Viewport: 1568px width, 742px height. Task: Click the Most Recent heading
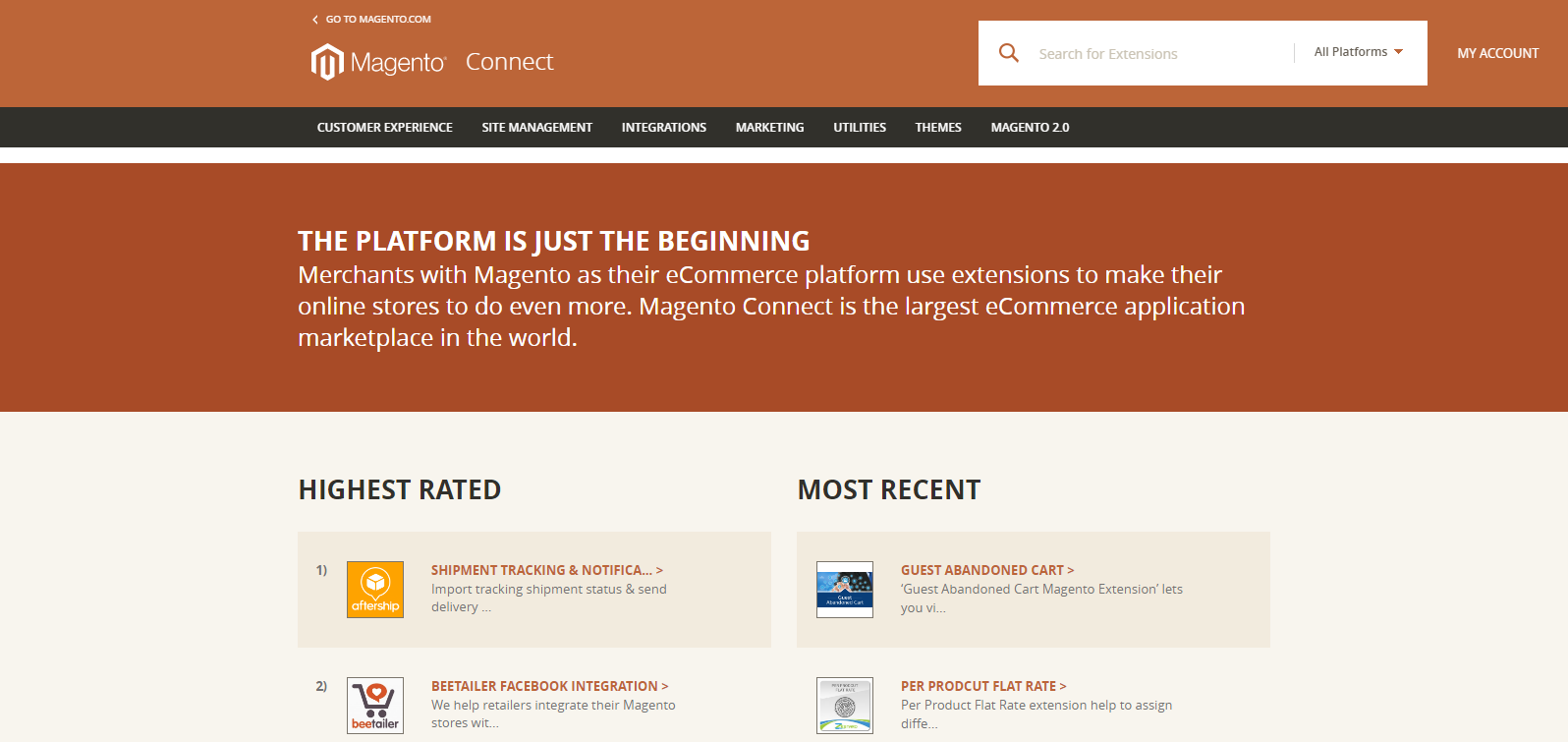889,489
